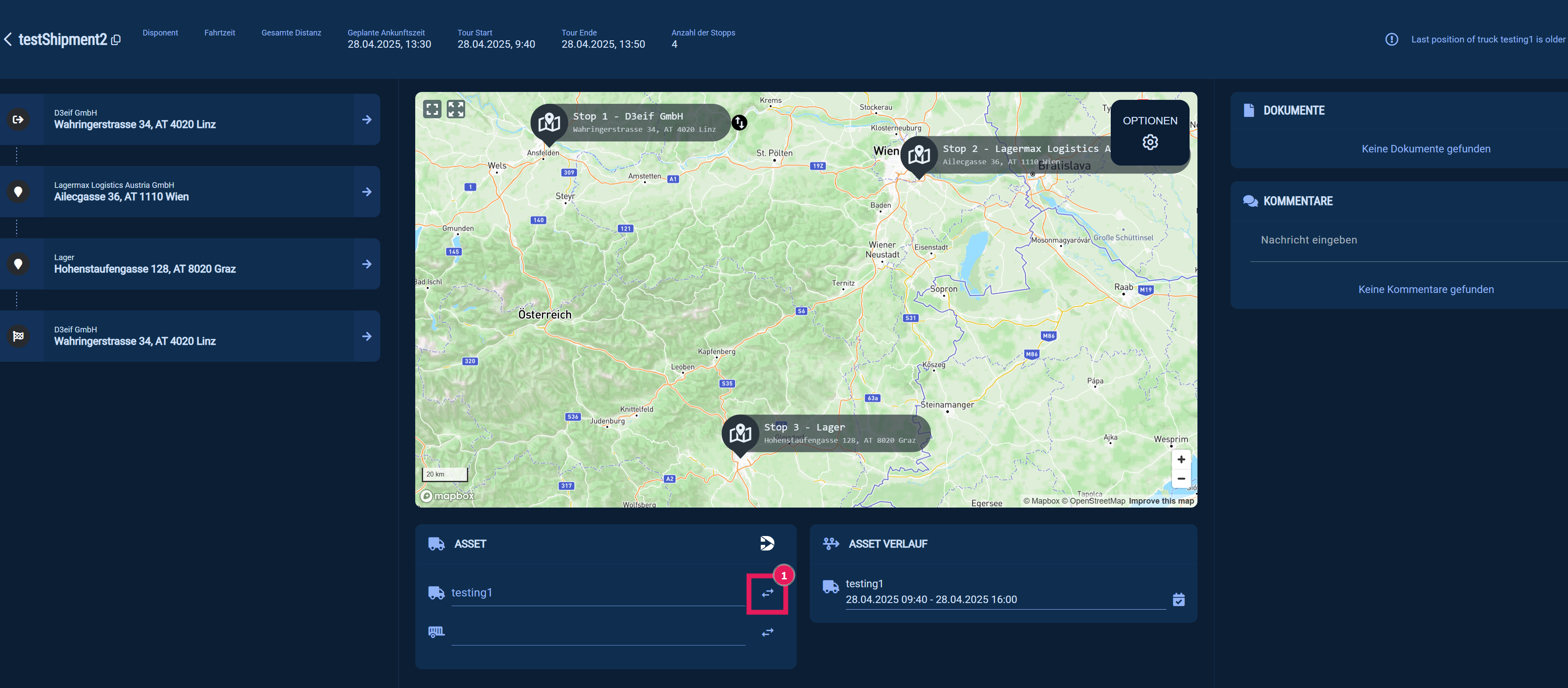Click the fit-to-bounds map icon
This screenshot has width=1568, height=688.
[432, 109]
